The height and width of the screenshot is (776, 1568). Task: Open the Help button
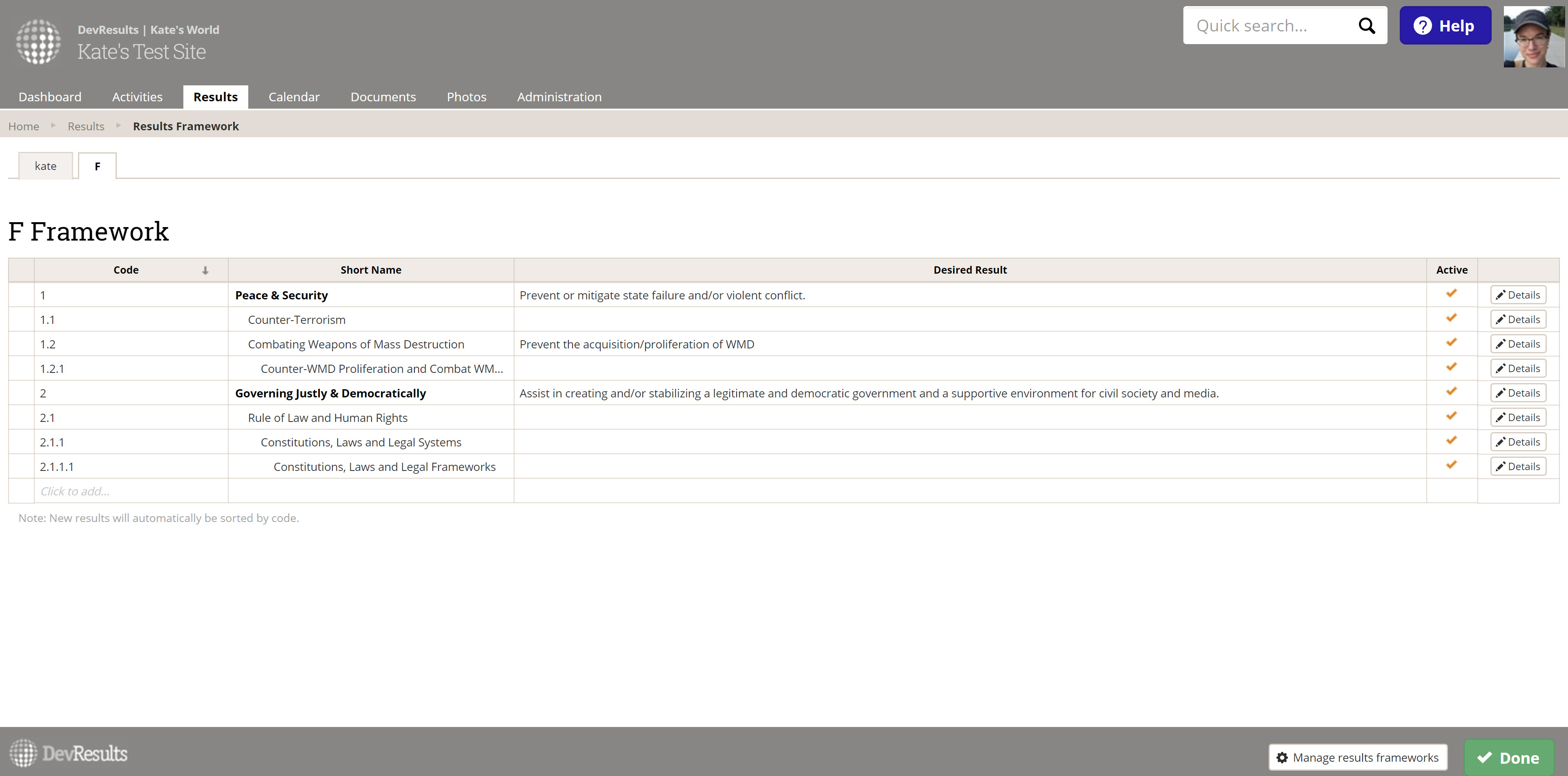tap(1444, 26)
